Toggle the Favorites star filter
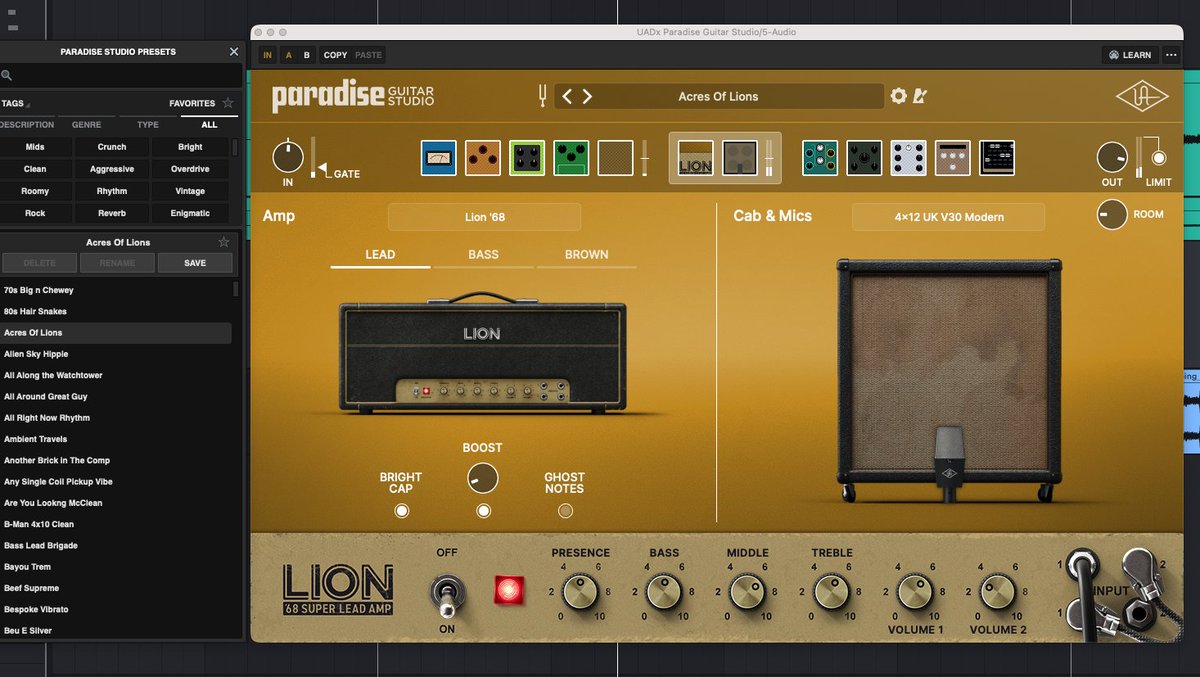Viewport: 1200px width, 677px height. (x=228, y=103)
